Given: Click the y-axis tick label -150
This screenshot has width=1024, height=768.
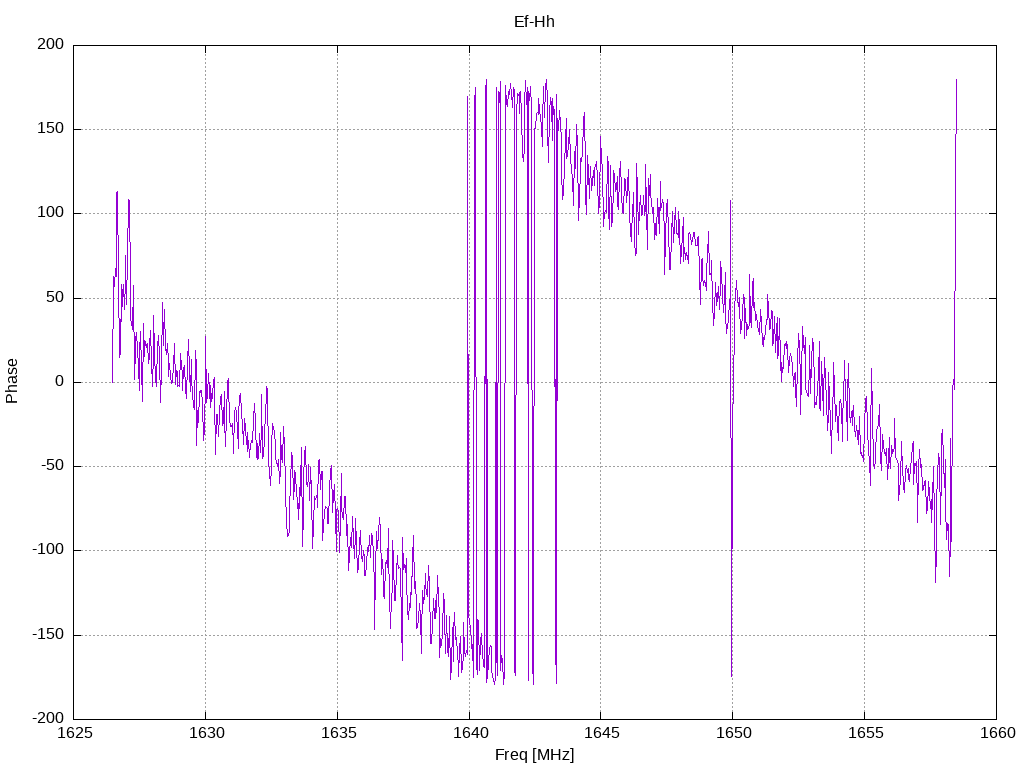Looking at the screenshot, I should click(x=48, y=634).
